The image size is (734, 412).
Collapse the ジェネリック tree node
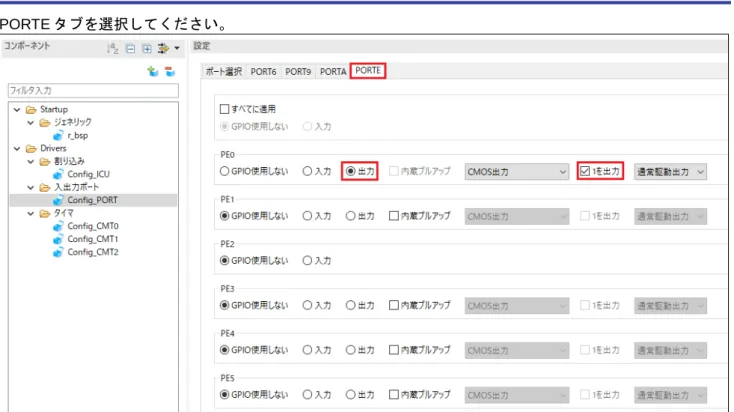(x=30, y=123)
